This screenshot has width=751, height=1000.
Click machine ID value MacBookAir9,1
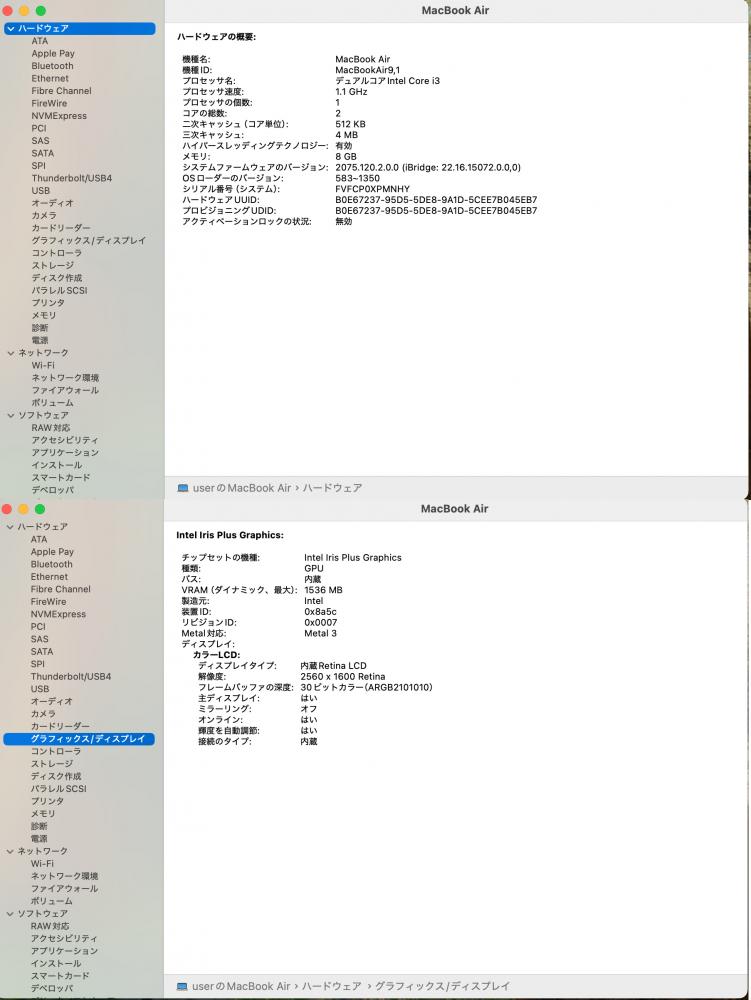[368, 70]
